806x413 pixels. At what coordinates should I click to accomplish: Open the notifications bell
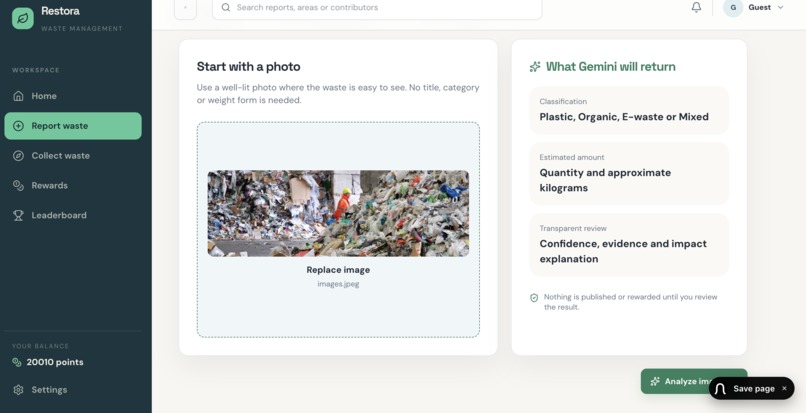[x=696, y=7]
